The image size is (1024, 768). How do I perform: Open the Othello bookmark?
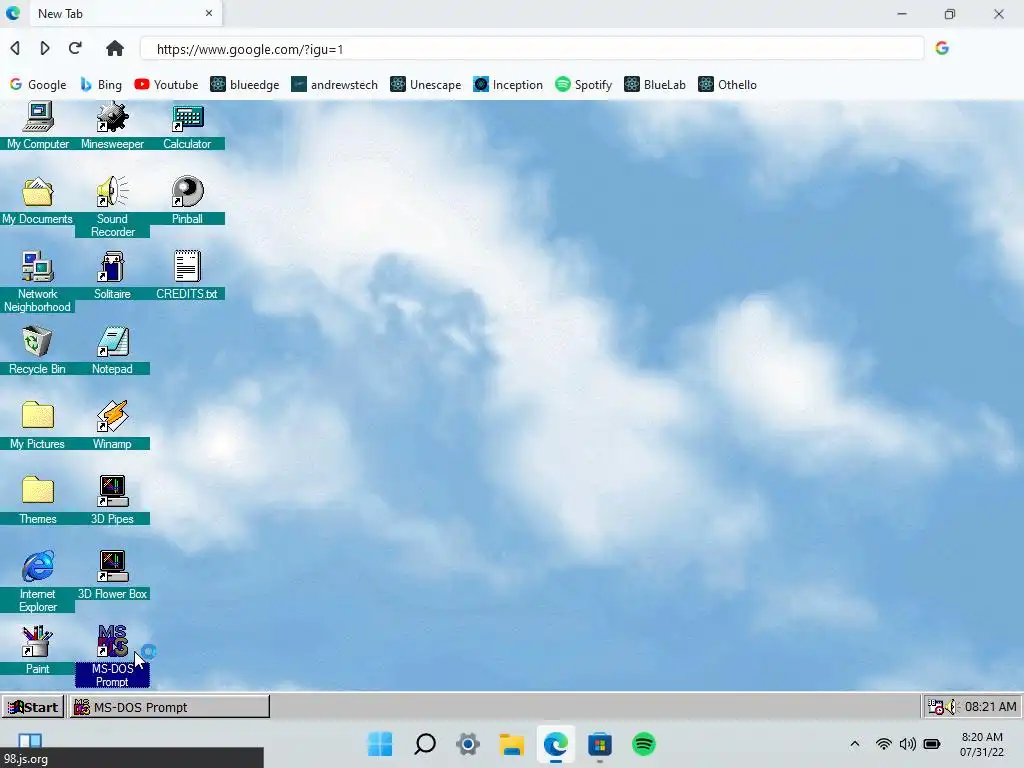coord(728,85)
